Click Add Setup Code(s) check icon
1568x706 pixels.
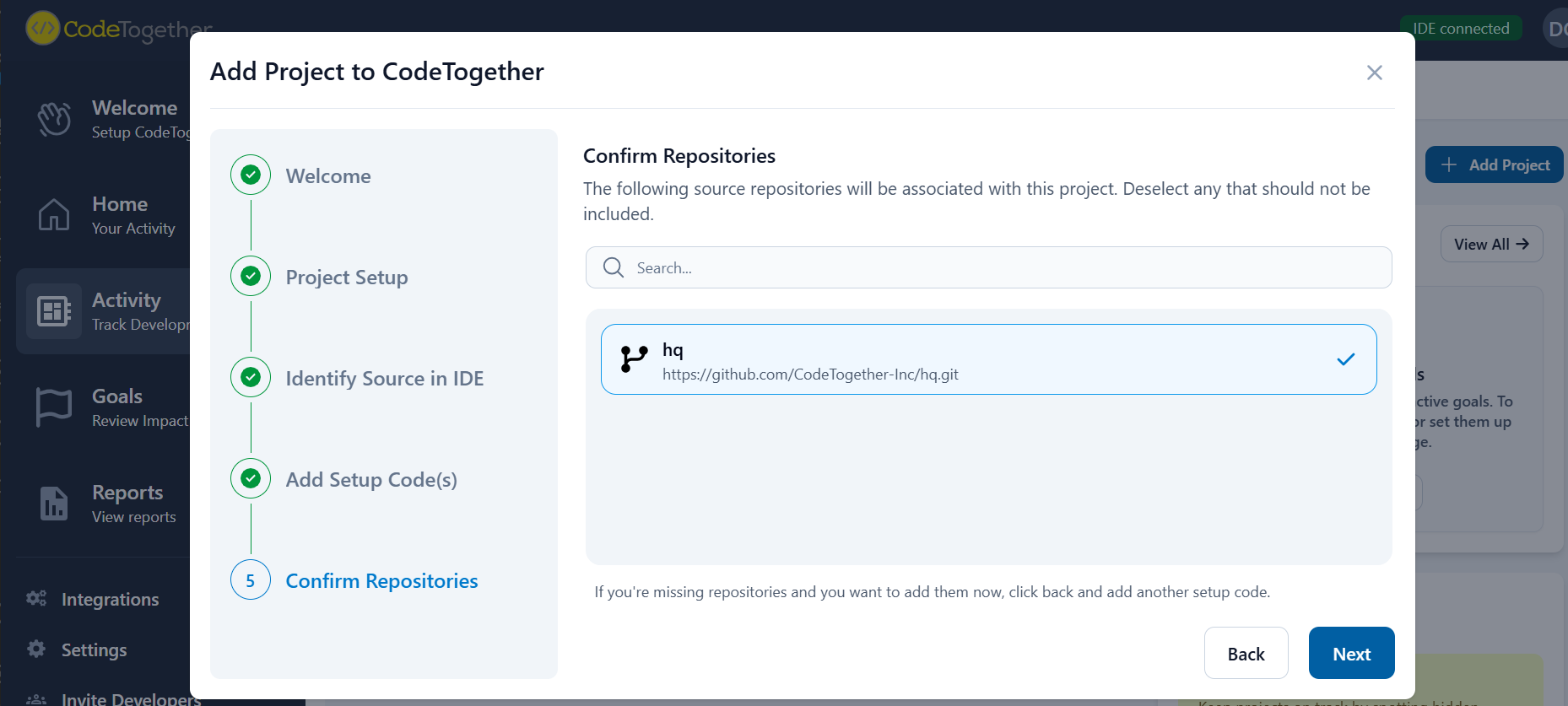pos(251,478)
